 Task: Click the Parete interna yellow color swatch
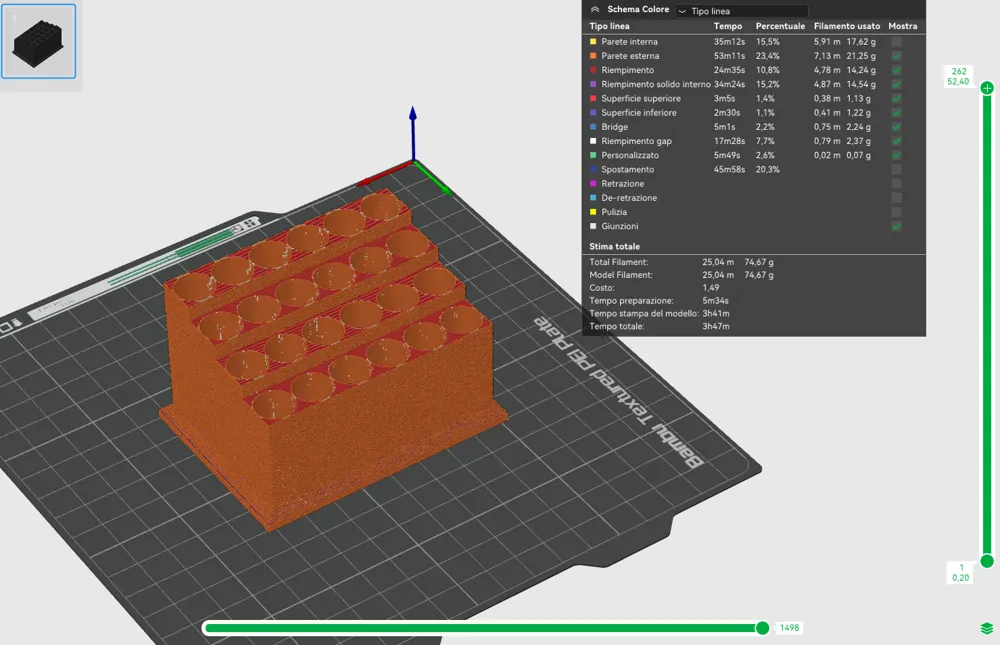(593, 41)
